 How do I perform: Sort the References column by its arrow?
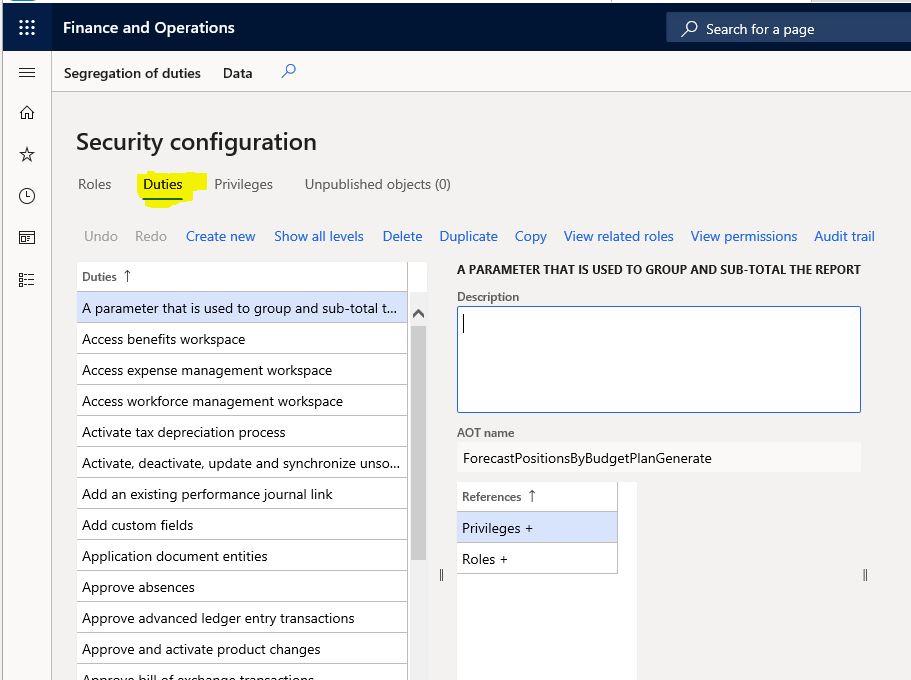(532, 496)
